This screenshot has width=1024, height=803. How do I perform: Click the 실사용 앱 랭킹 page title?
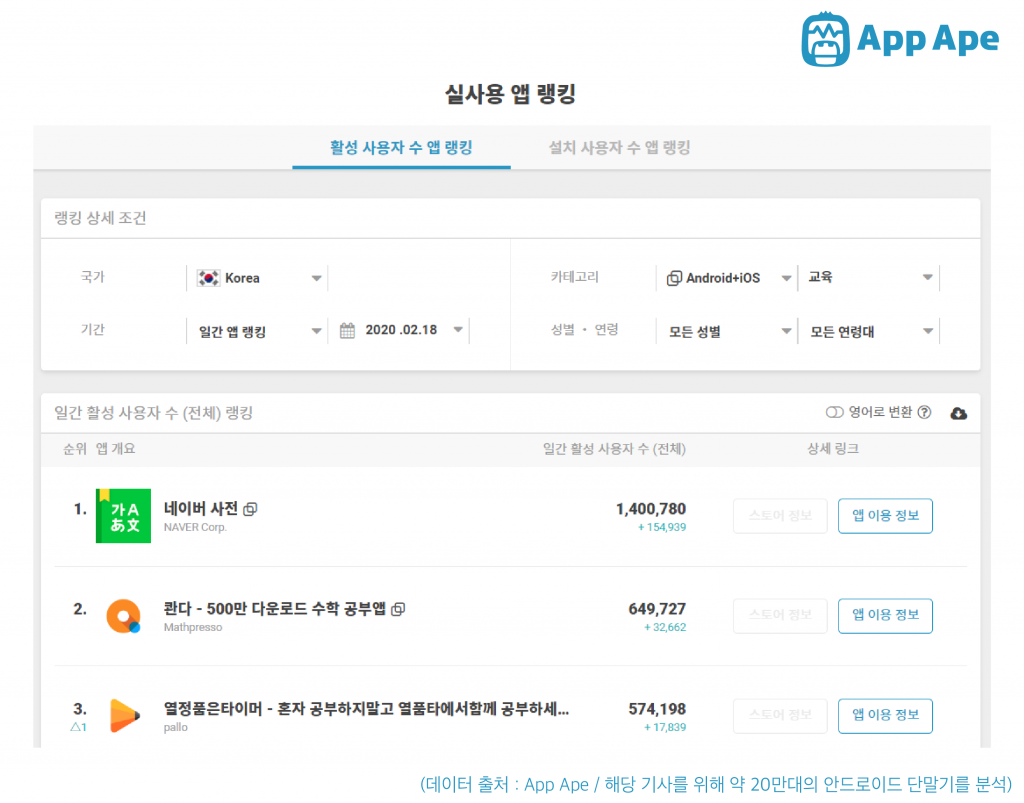click(511, 94)
